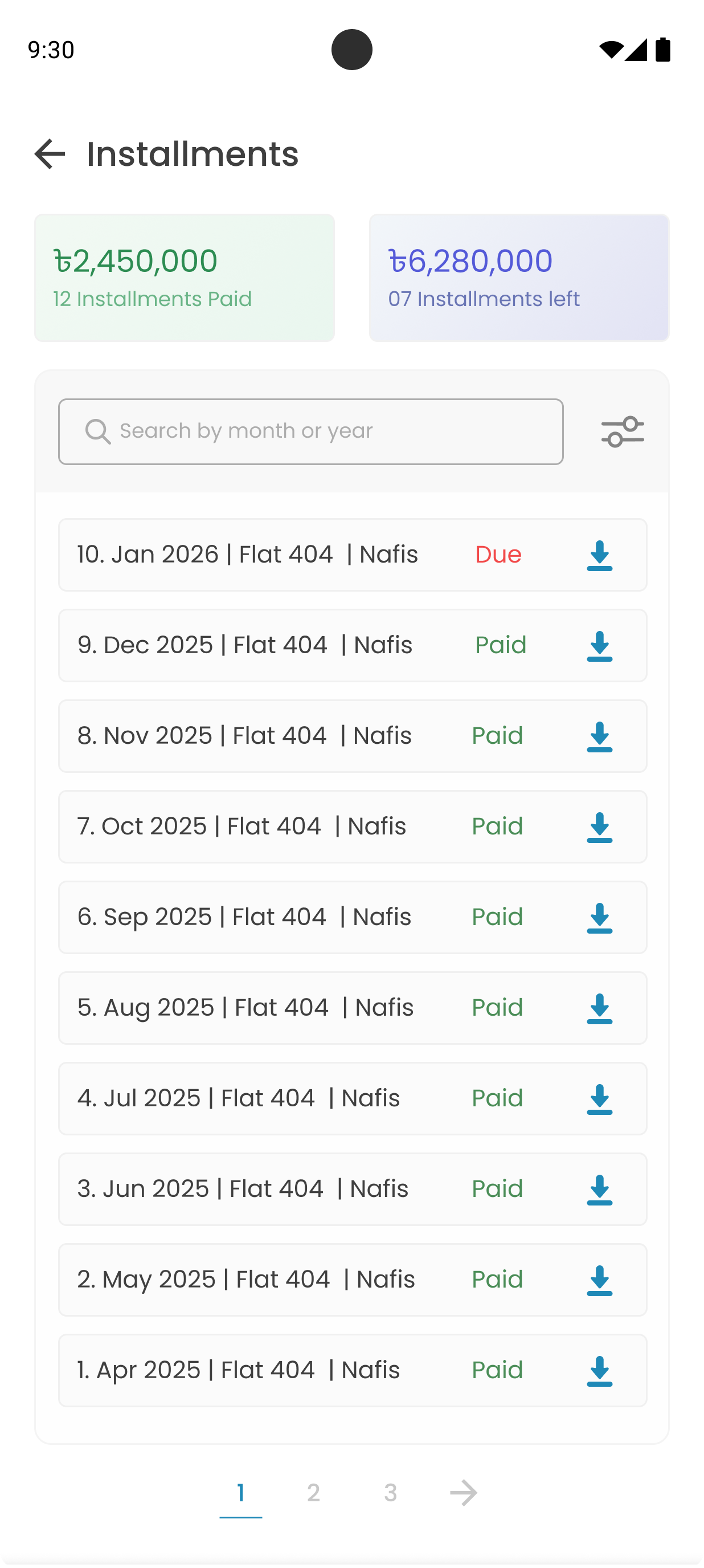Download the Jan 2026 installment receipt

point(599,555)
